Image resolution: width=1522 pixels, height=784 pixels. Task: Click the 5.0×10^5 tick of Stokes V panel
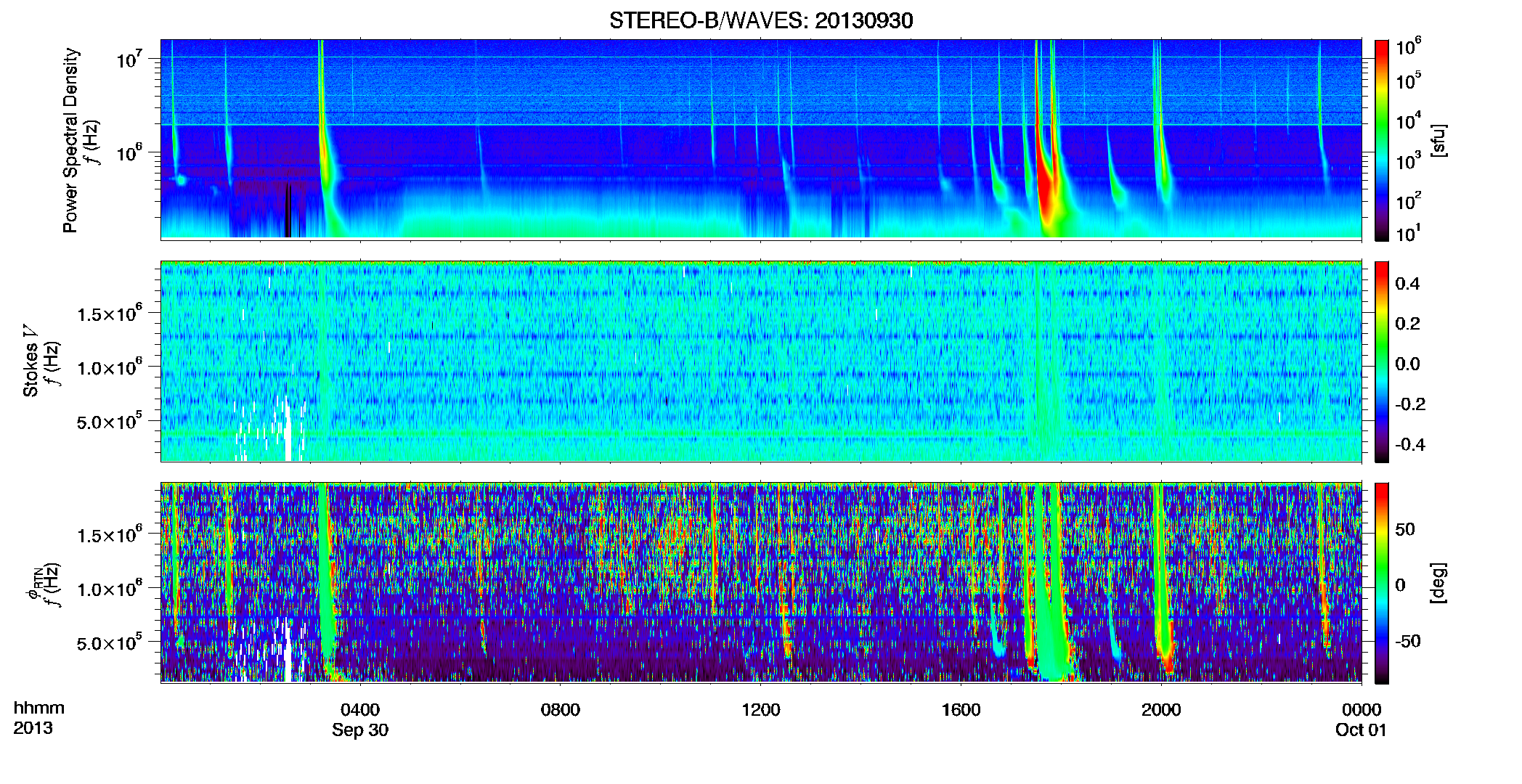coord(110,422)
